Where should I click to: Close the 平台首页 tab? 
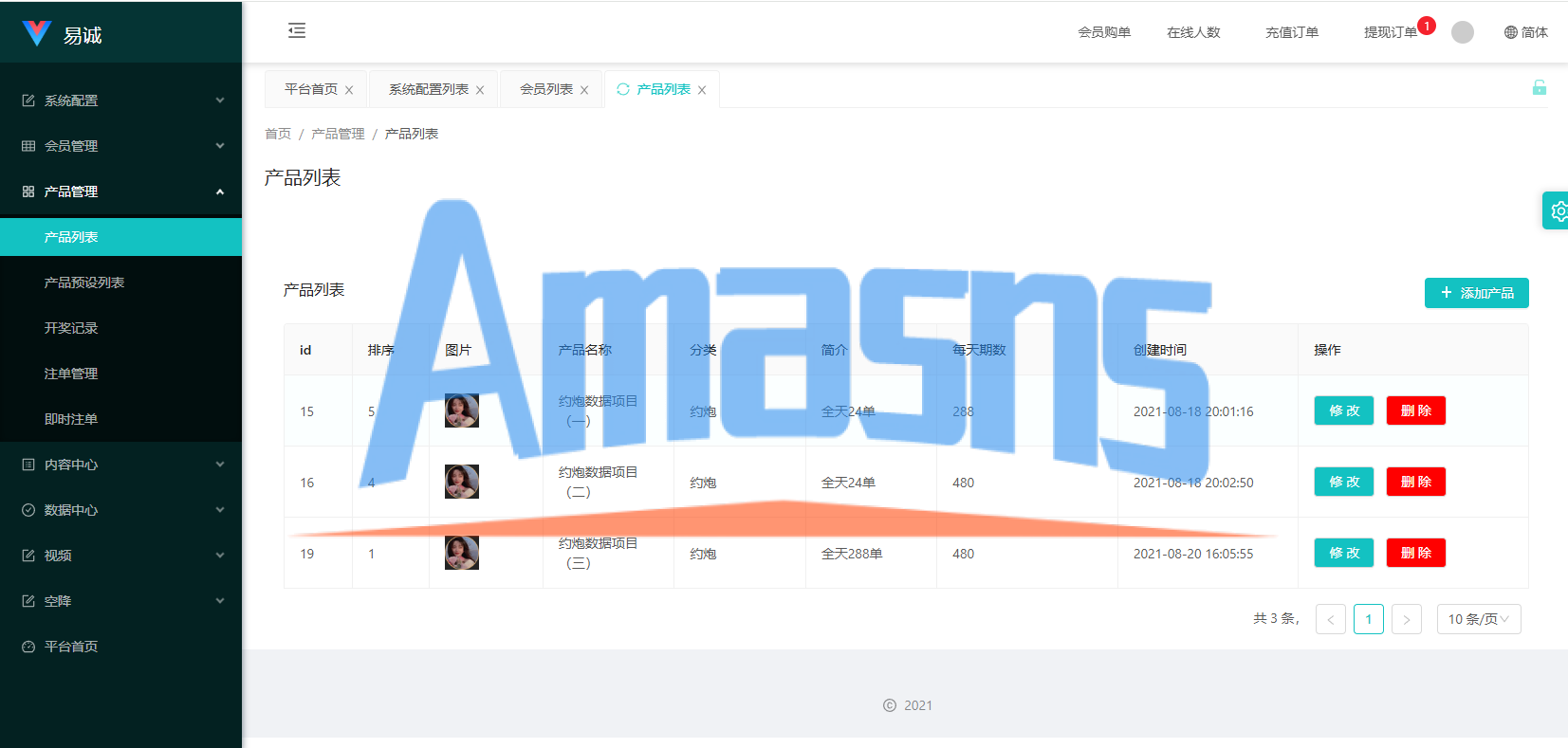[349, 90]
